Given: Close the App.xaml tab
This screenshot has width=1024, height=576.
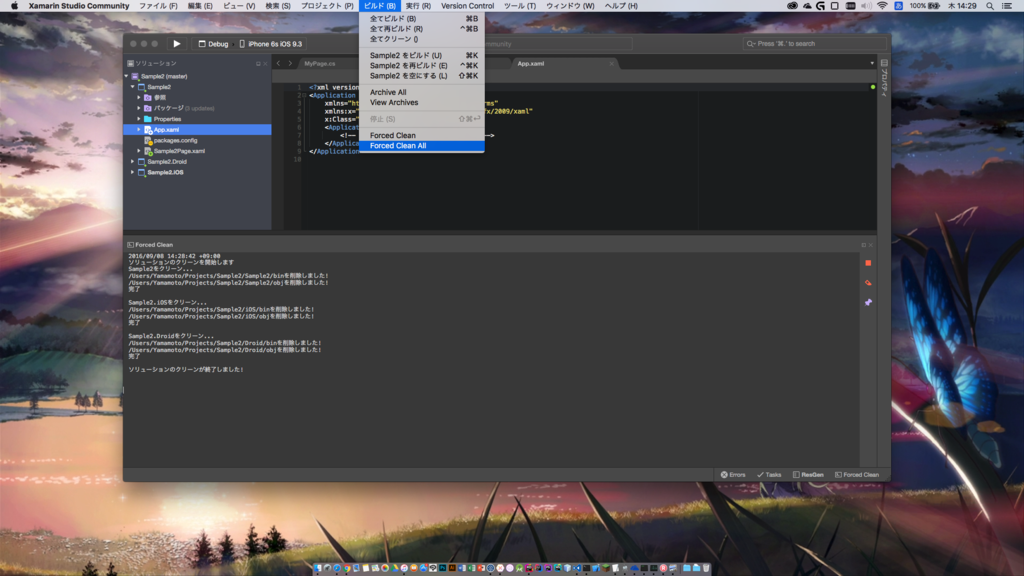Looking at the screenshot, I should coord(612,63).
